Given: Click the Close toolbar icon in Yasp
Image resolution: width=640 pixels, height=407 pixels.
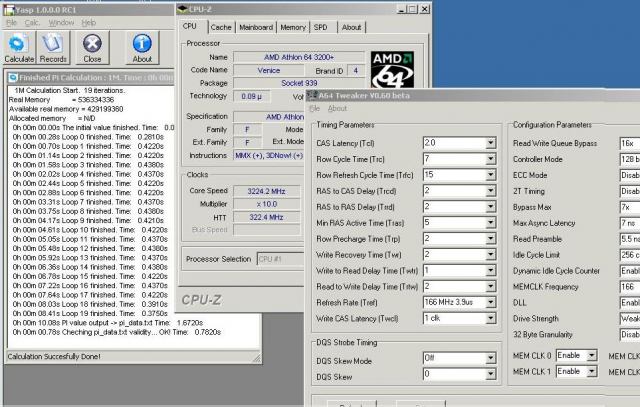Looking at the screenshot, I should [x=92, y=48].
